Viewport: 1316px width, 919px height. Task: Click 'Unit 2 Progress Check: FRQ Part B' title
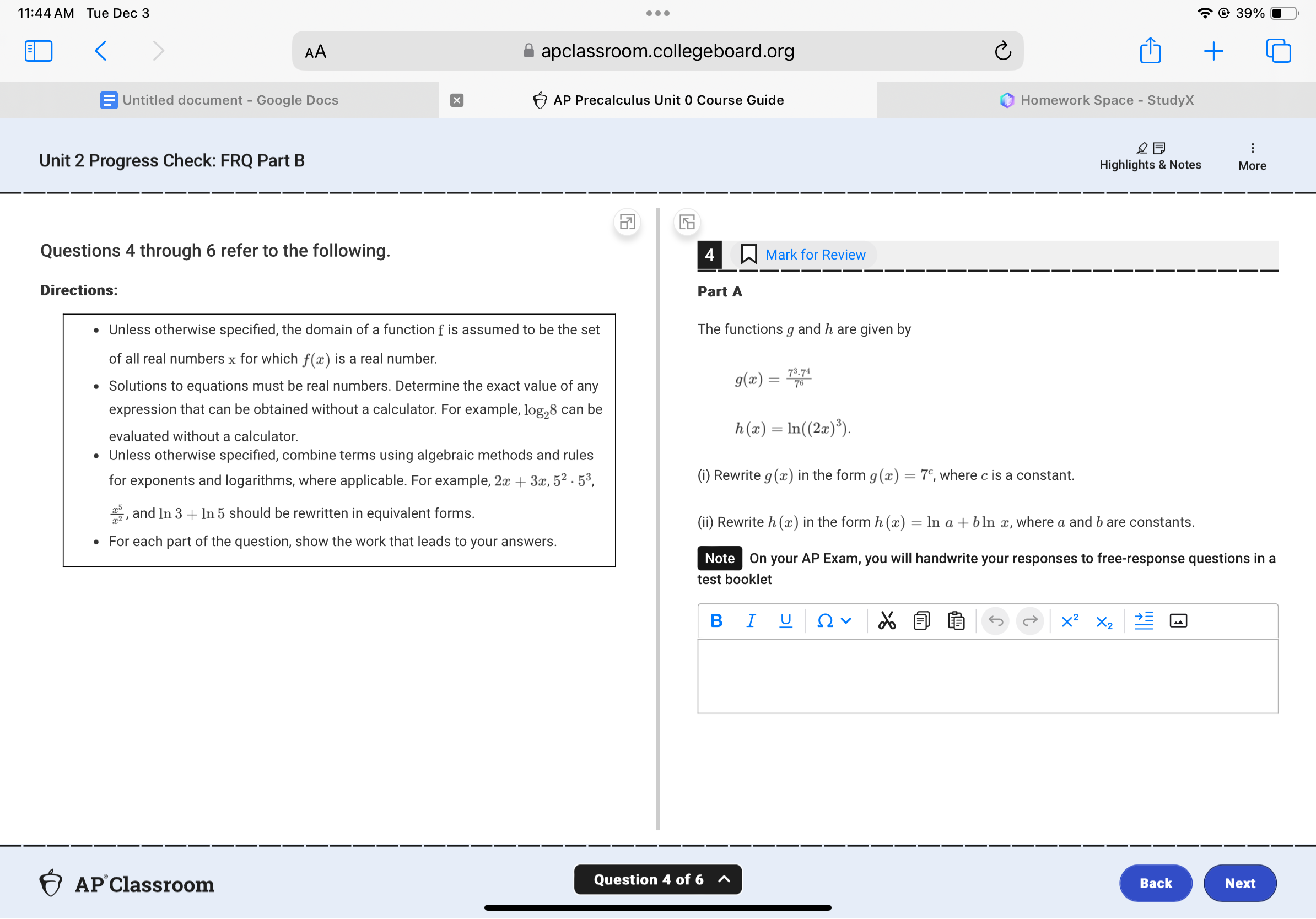[172, 160]
